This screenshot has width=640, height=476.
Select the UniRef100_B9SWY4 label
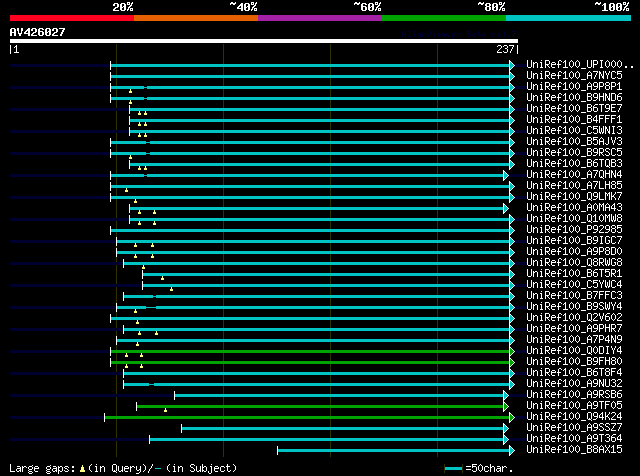coord(574,307)
